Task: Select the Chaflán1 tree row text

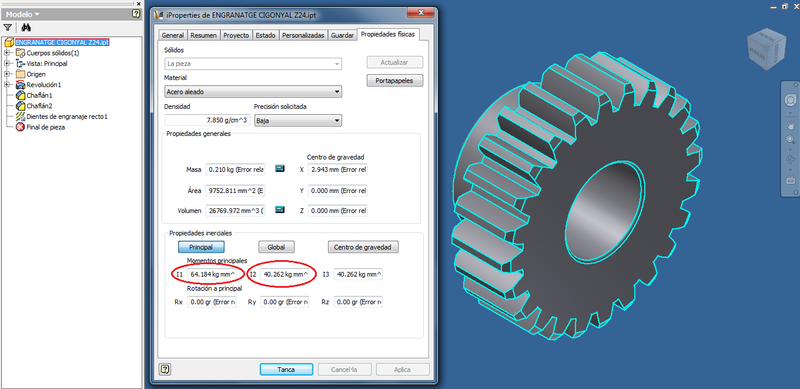Action: point(39,95)
